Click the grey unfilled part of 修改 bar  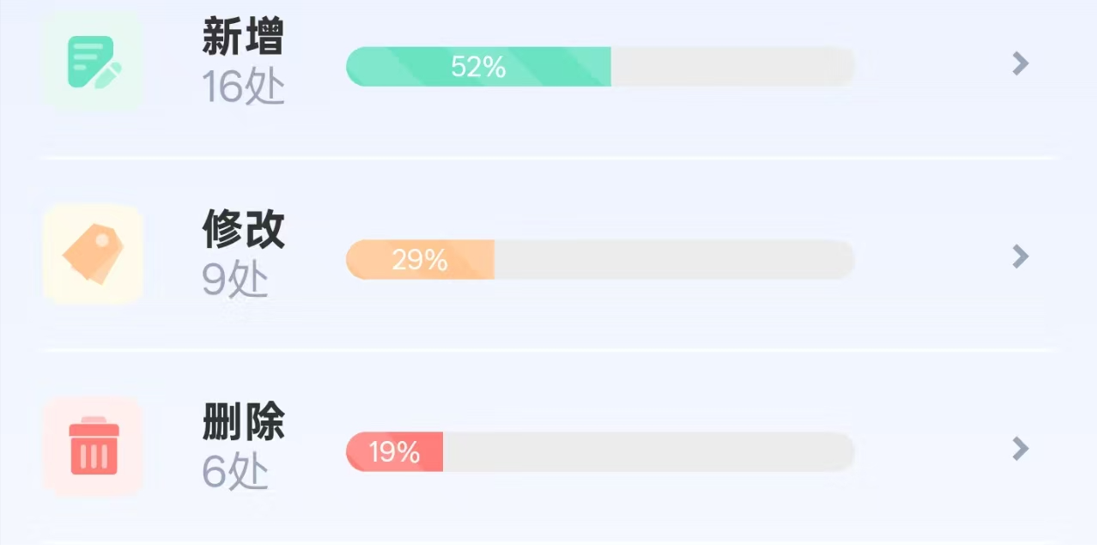[674, 260]
